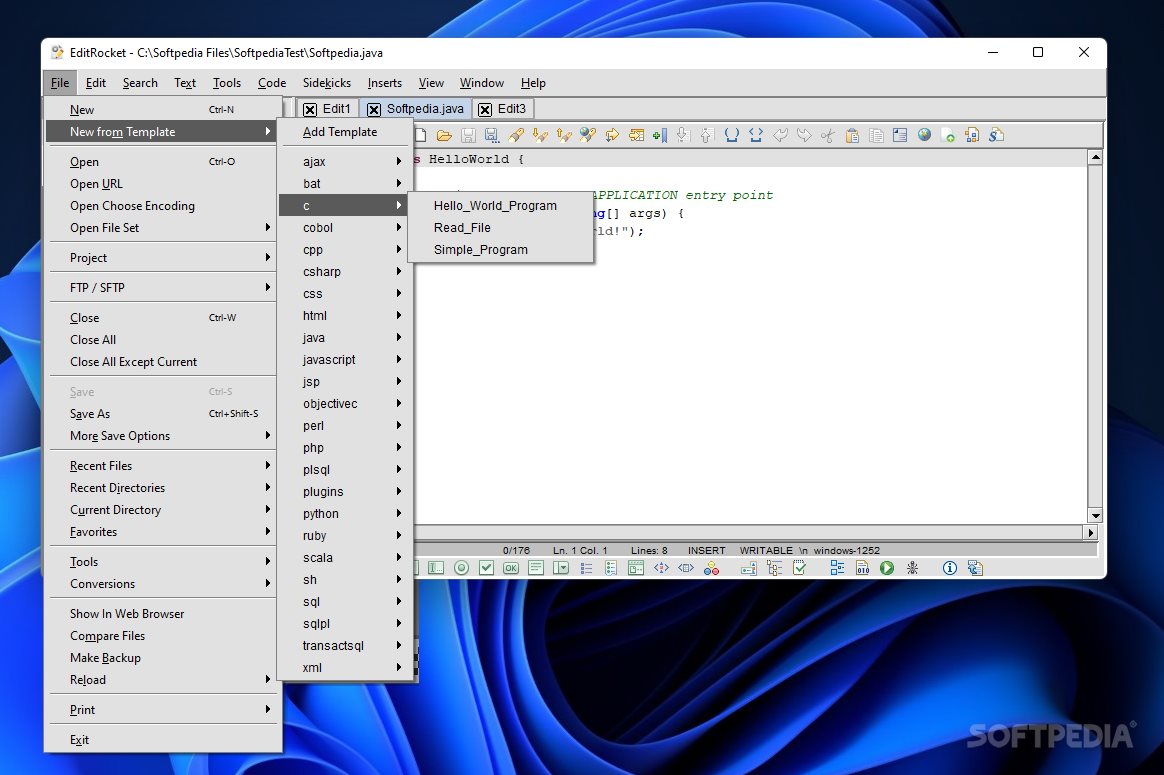The height and width of the screenshot is (775, 1164).
Task: Click the Paste clipboard toolbar icon
Action: 852,135
